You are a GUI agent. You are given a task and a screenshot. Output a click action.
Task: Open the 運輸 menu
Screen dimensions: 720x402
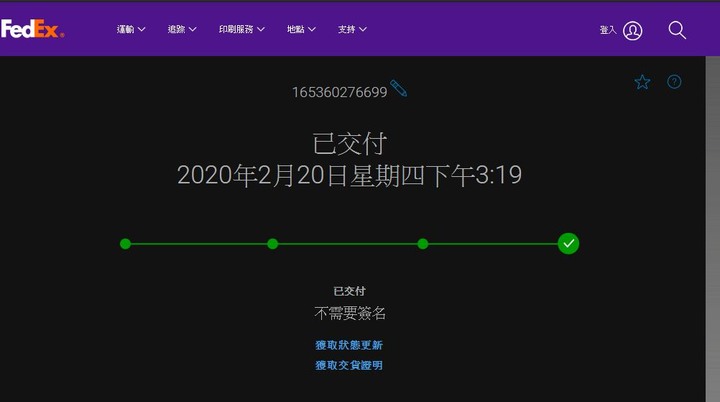pyautogui.click(x=131, y=29)
